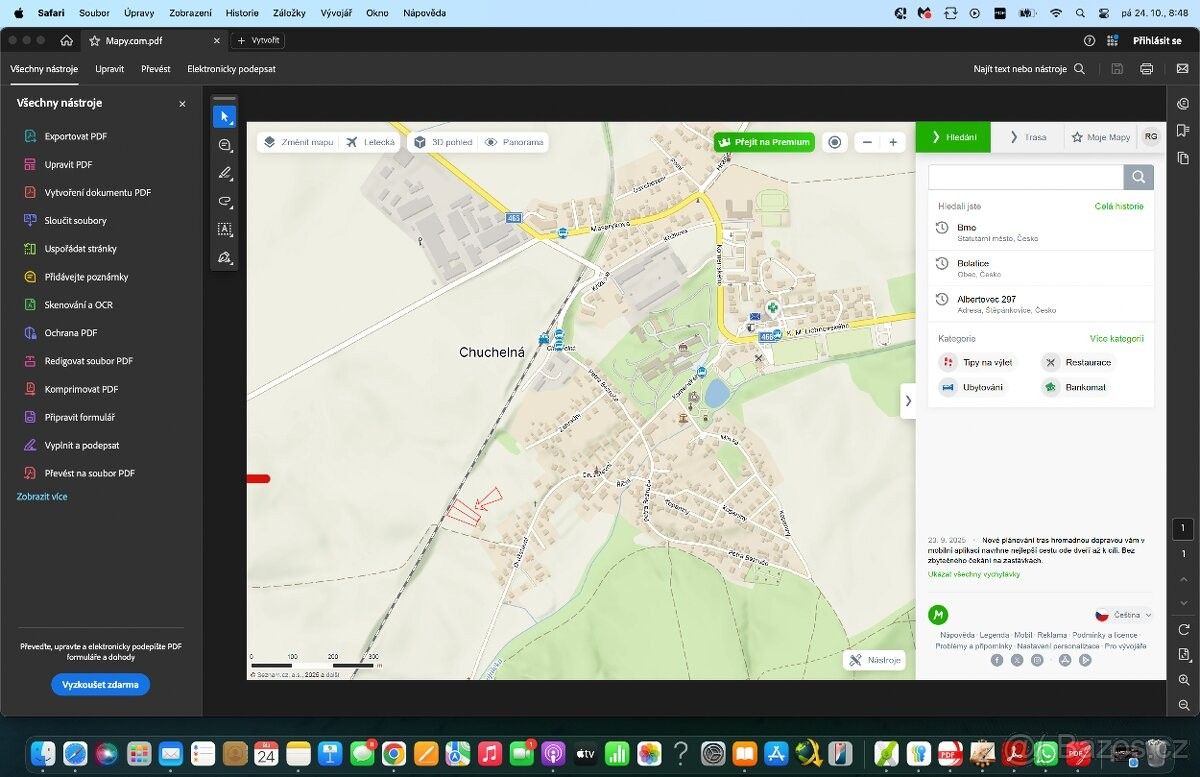Open the Záložky menu in menu bar
This screenshot has width=1200, height=777.
point(289,13)
